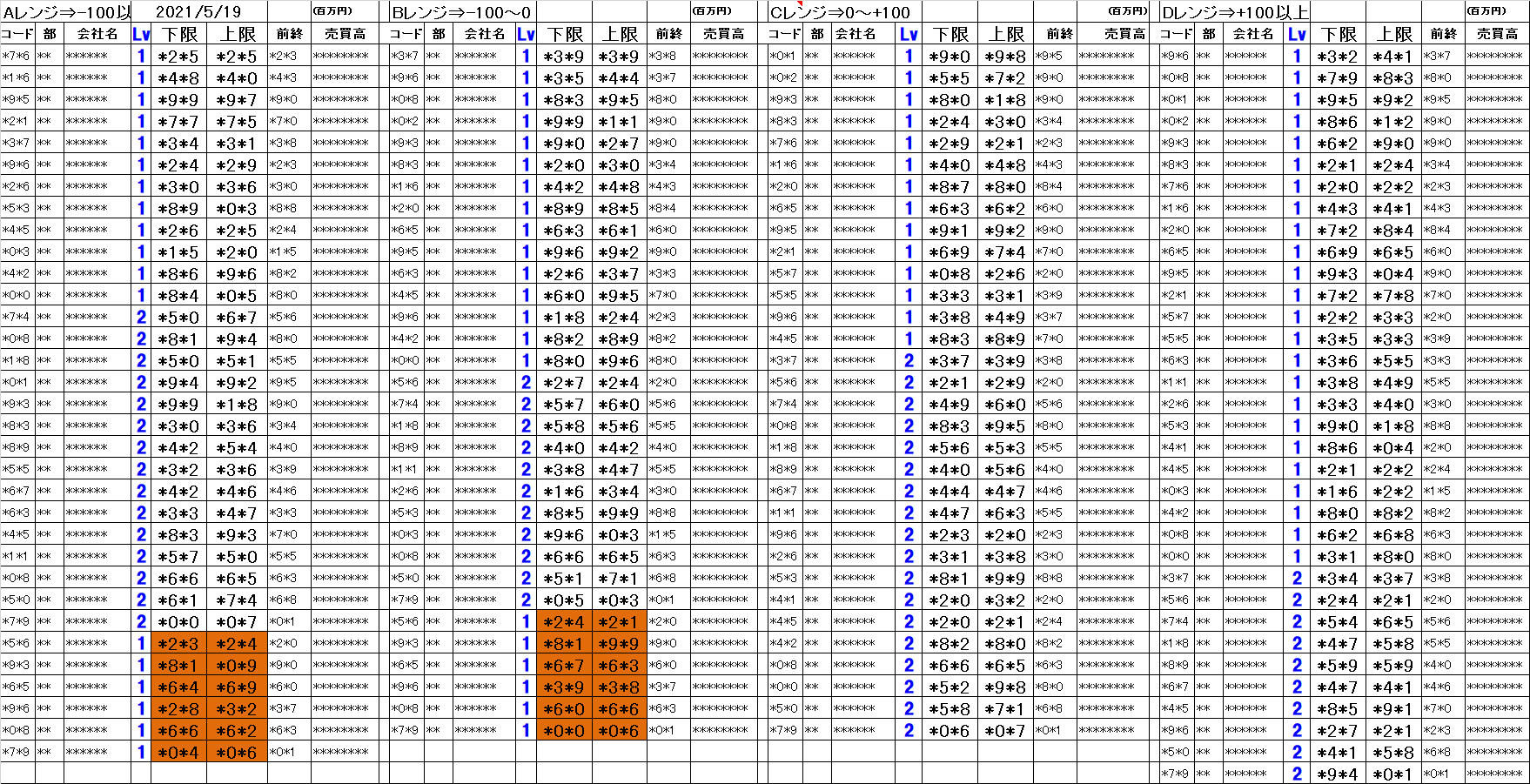Select the 'Bレンジ⇒-100～0' title cell
Screen dimensions: 1530x784
(x=461, y=12)
